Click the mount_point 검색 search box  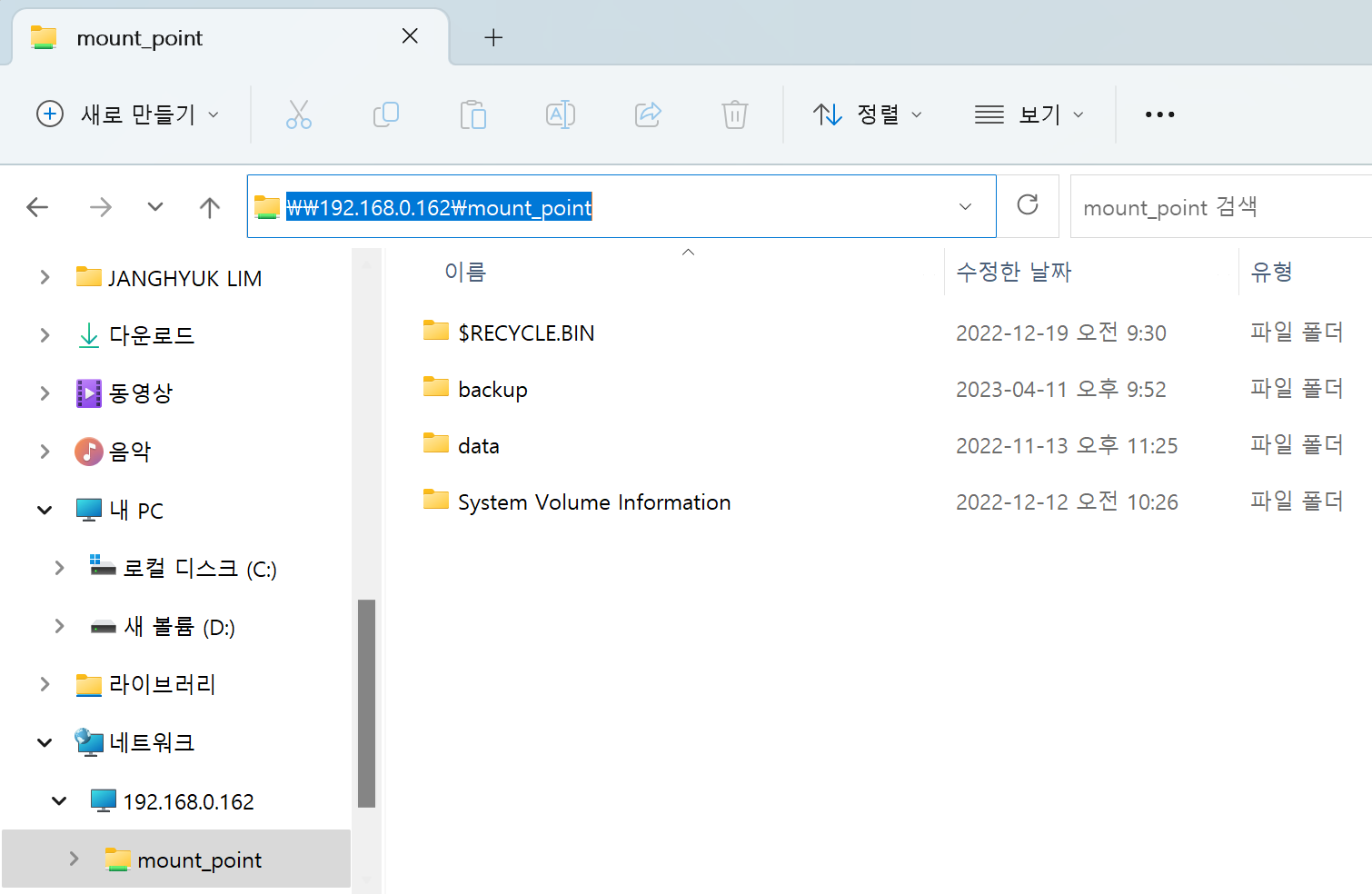point(1221,207)
